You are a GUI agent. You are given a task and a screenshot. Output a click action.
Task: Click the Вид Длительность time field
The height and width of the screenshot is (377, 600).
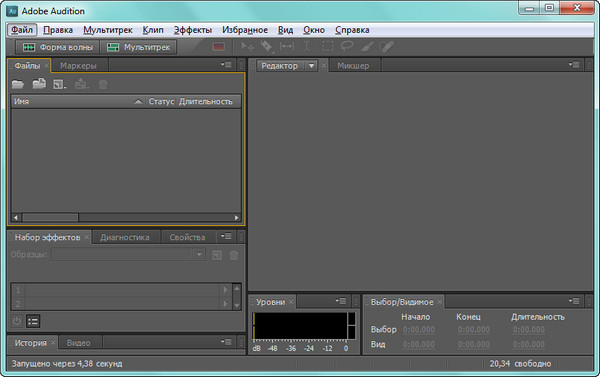[528, 344]
